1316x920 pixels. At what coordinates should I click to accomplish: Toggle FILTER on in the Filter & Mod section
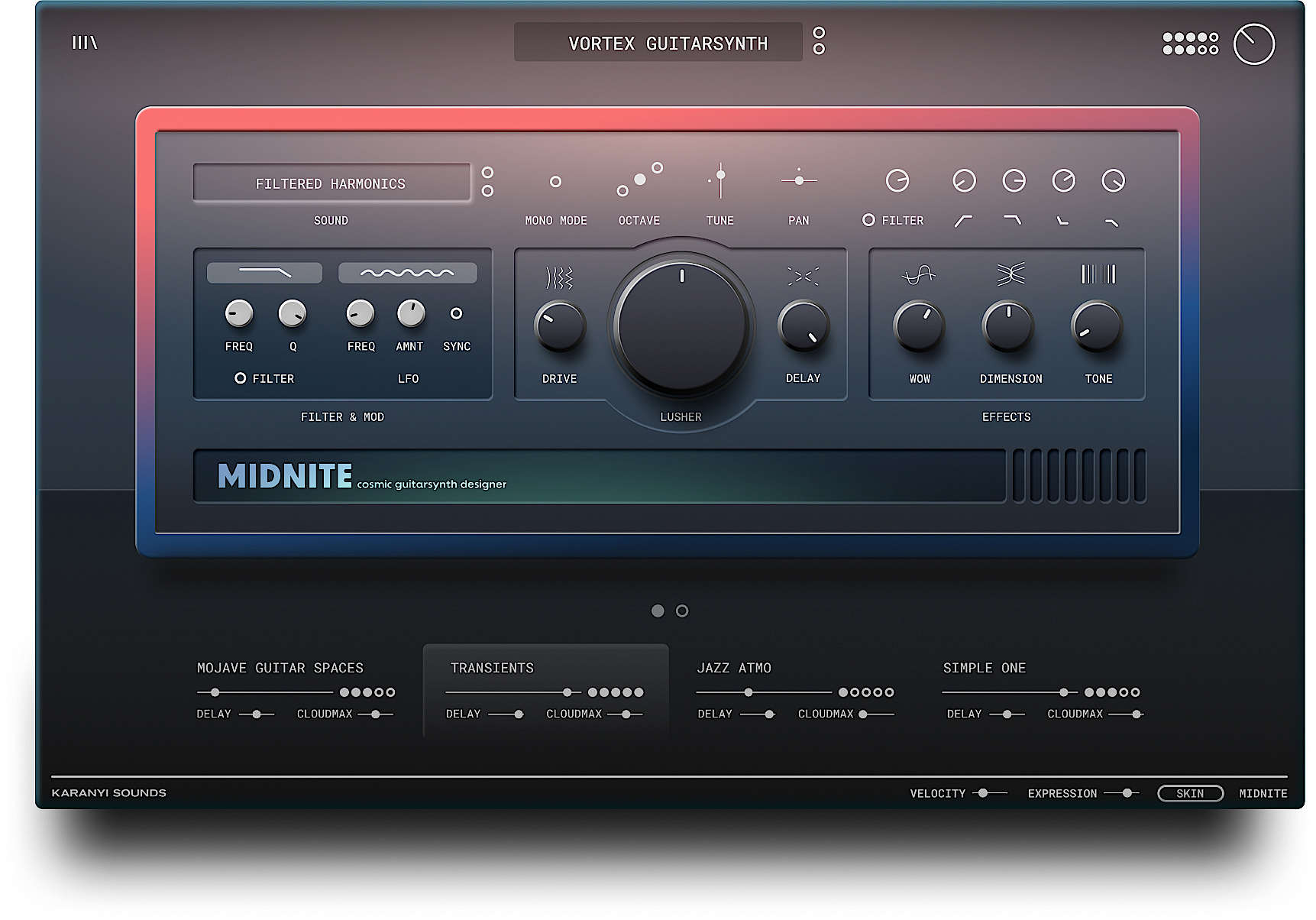point(239,378)
